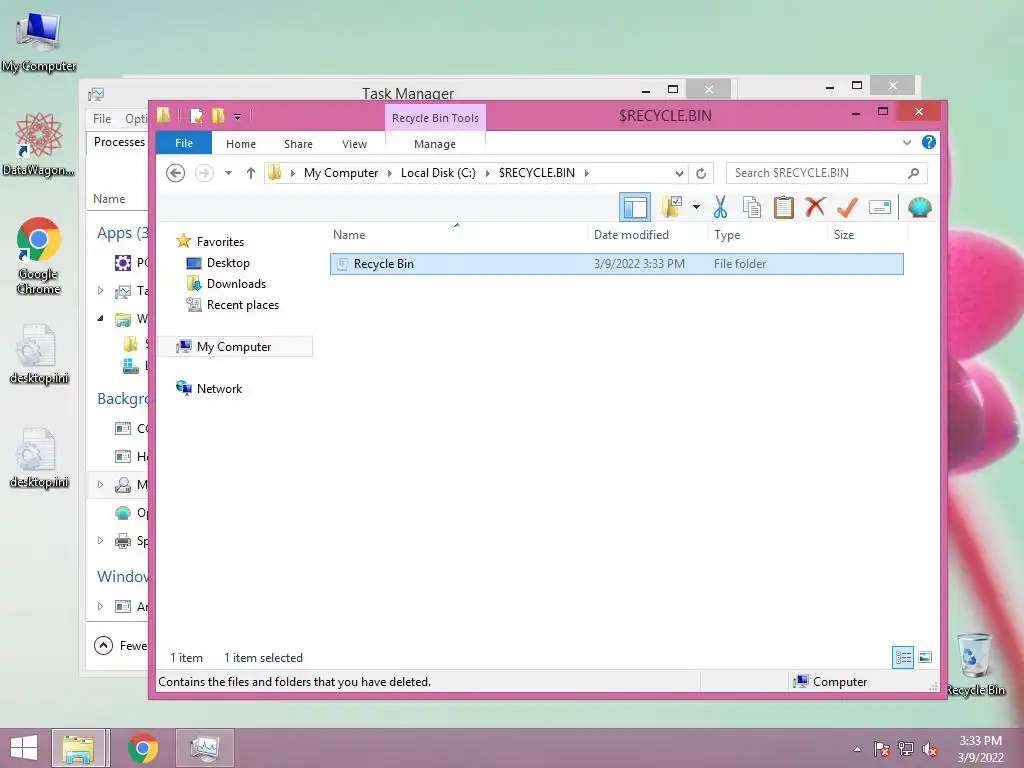Open the View ribbon tab
Viewport: 1024px width, 768px height.
click(354, 144)
